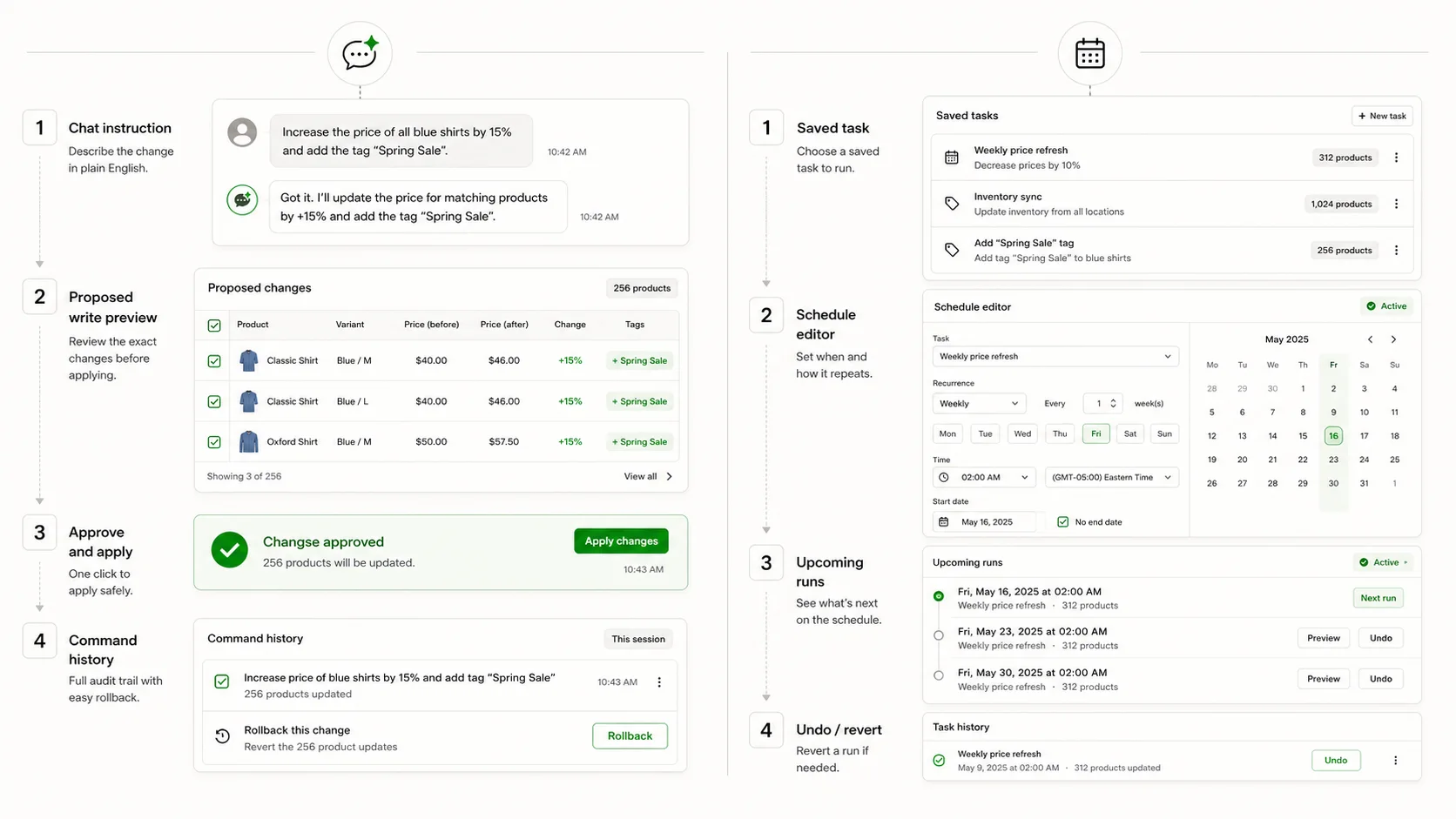The width and height of the screenshot is (1456, 819).
Task: Select Tue recurrence day
Action: pyautogui.click(x=985, y=433)
